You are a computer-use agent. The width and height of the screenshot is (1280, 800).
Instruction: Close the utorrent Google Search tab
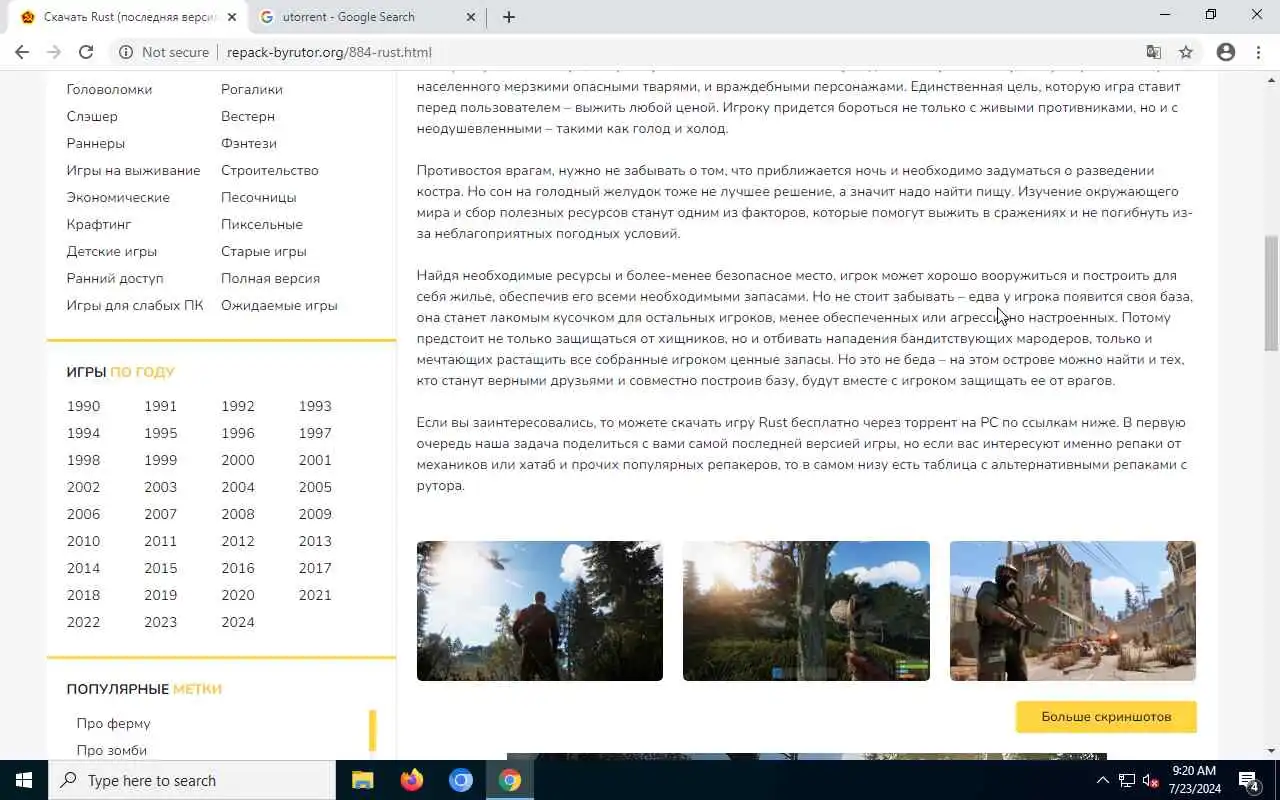click(x=472, y=17)
